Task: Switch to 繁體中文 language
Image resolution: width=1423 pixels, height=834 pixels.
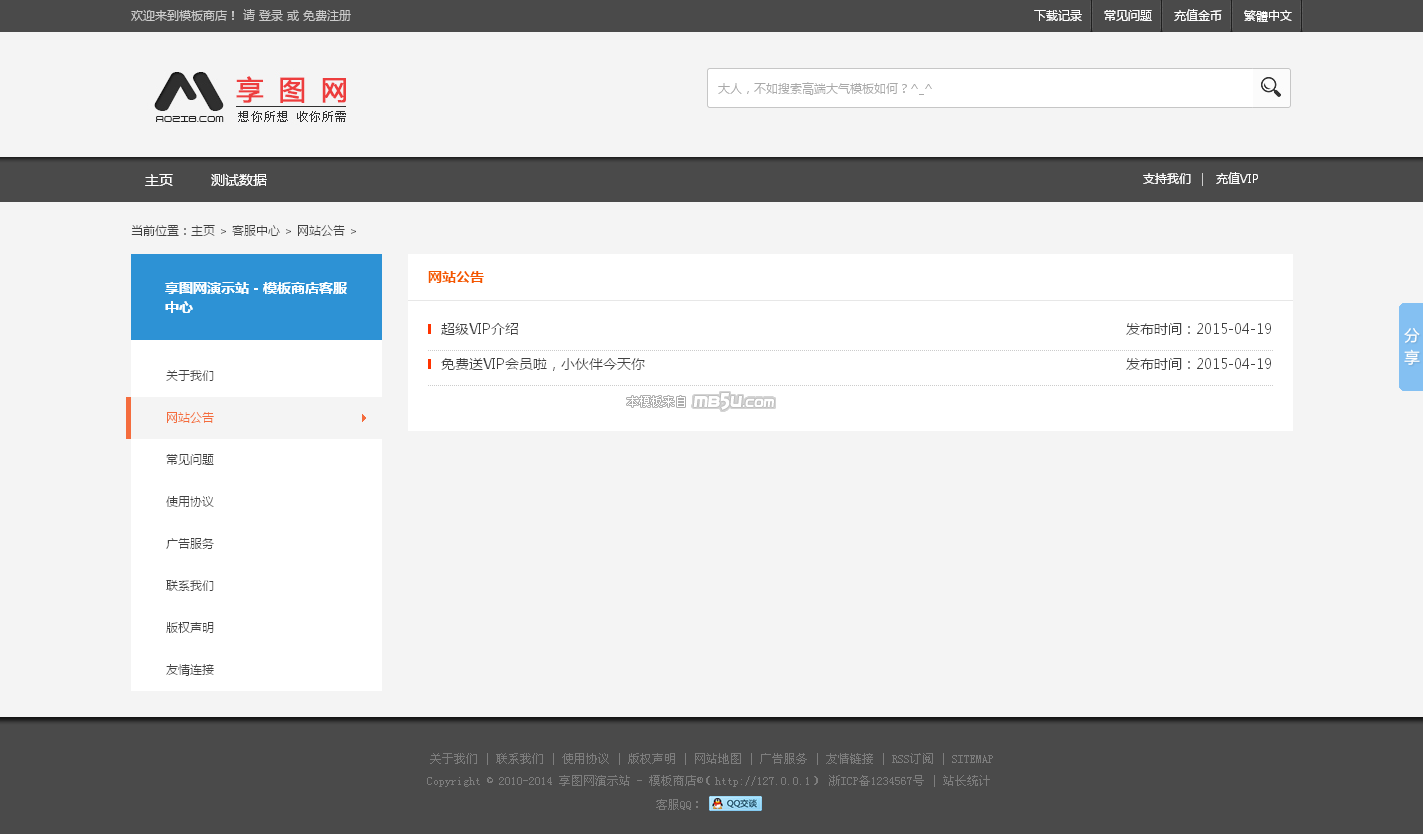Action: click(x=1267, y=16)
